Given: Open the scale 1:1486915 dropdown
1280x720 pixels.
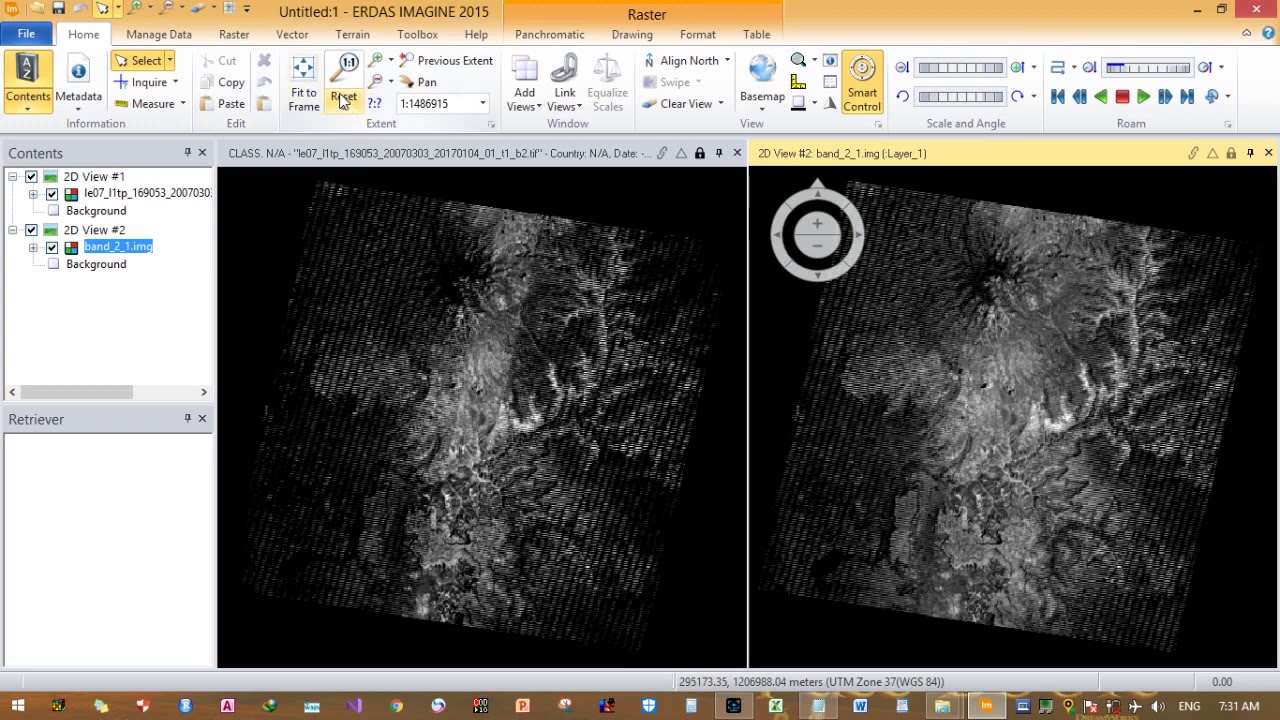Looking at the screenshot, I should click(482, 104).
